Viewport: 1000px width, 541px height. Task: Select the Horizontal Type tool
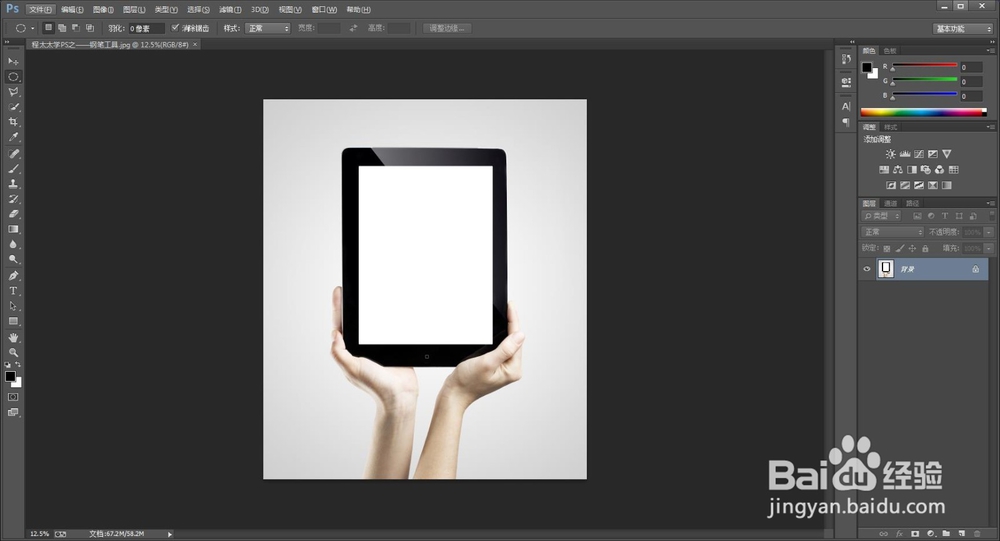[x=13, y=291]
